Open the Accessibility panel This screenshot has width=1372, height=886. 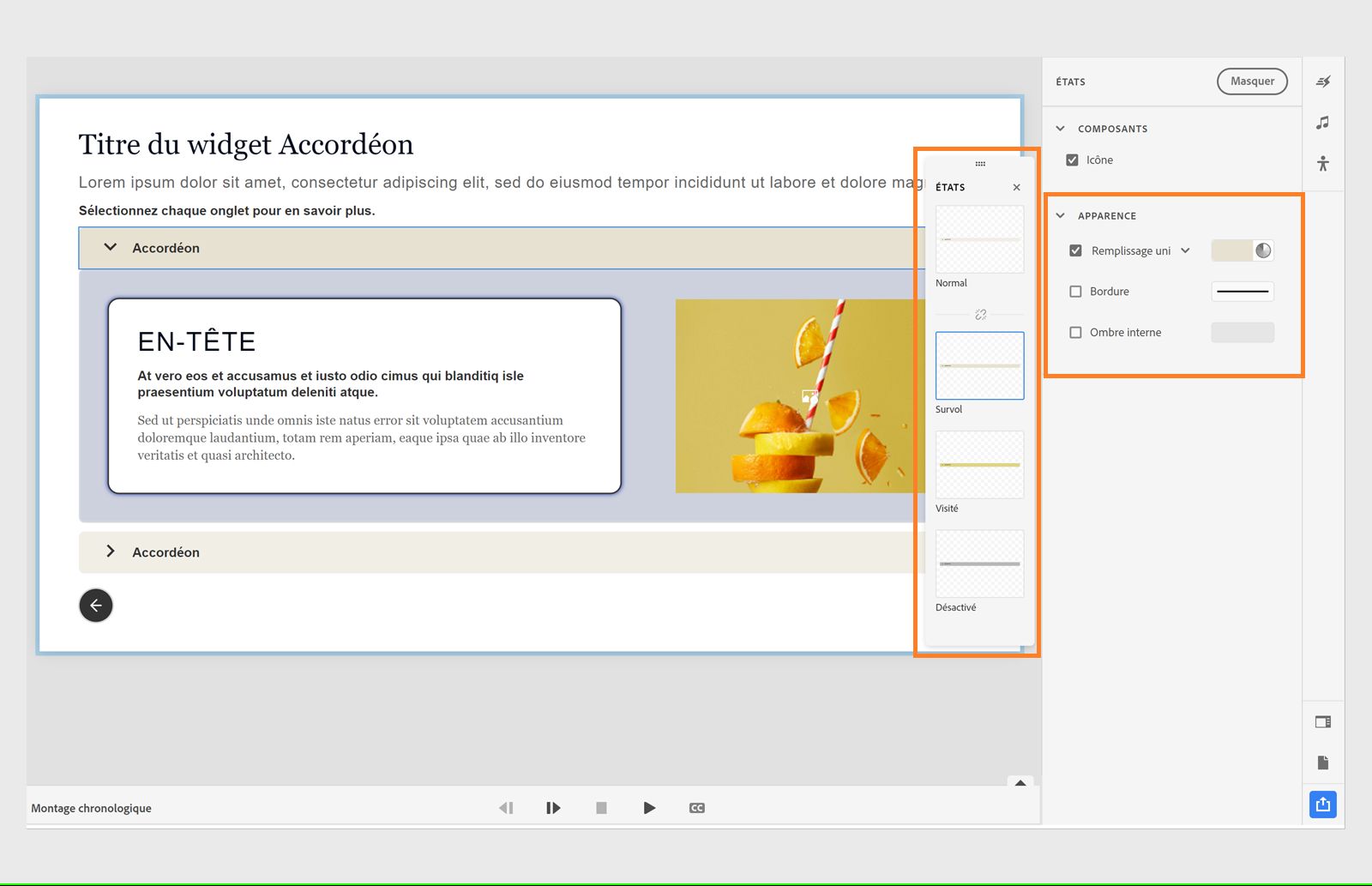coord(1322,162)
